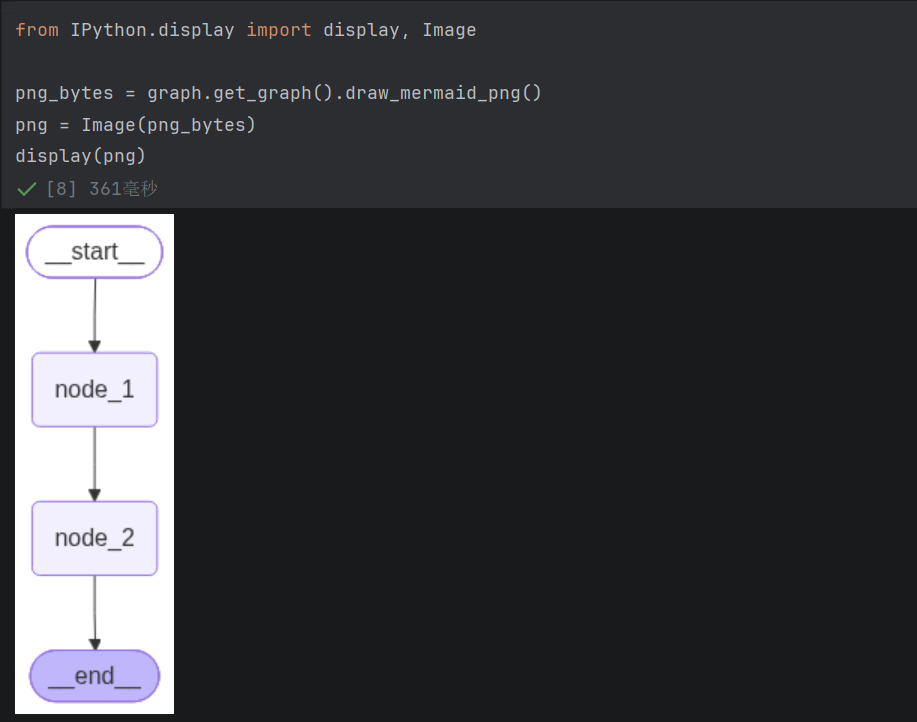
Task: Click the execution count [8] label
Action: (x=61, y=189)
